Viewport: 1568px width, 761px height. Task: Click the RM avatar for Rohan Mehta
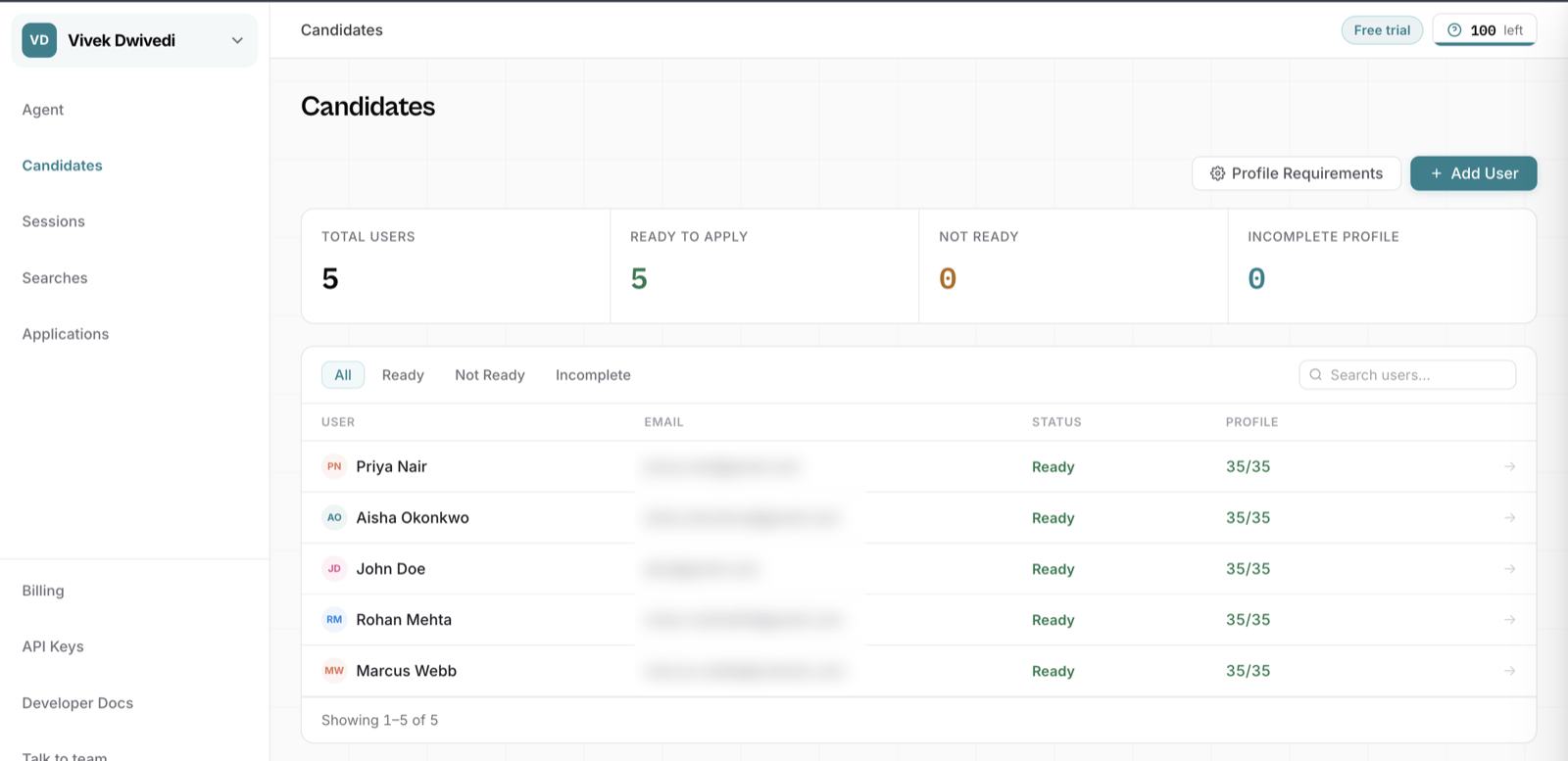click(334, 619)
